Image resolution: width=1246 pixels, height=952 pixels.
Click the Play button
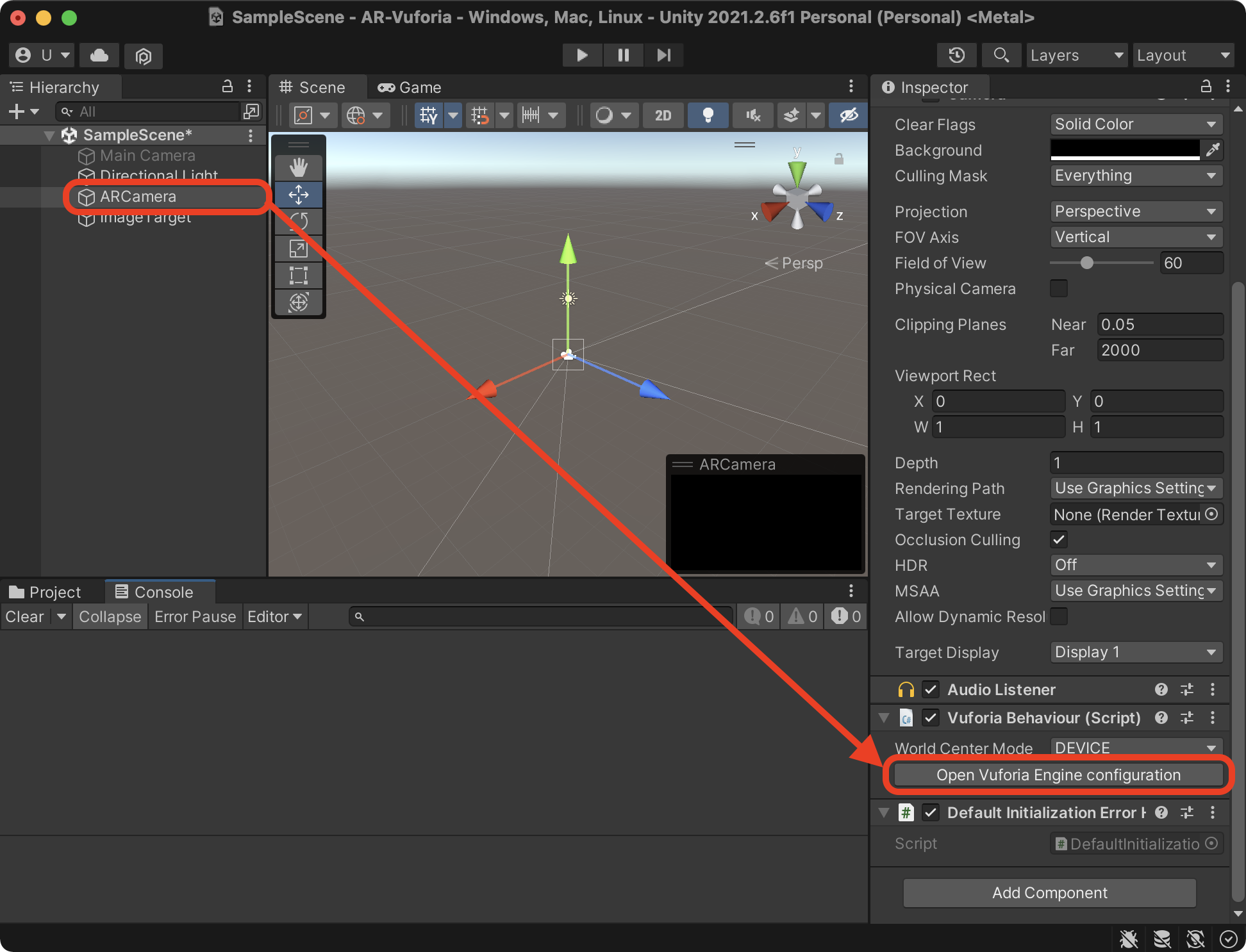582,55
